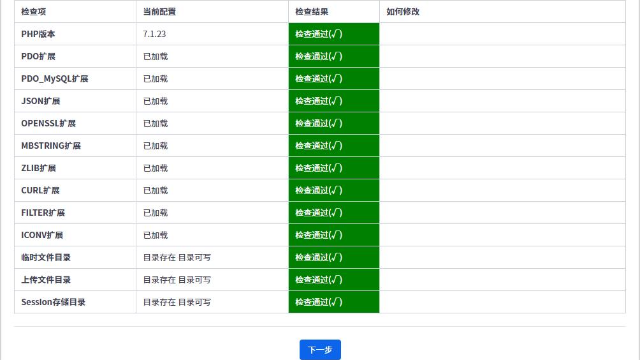
Task: Click the 如何修改 column header
Action: pyautogui.click(x=403, y=11)
